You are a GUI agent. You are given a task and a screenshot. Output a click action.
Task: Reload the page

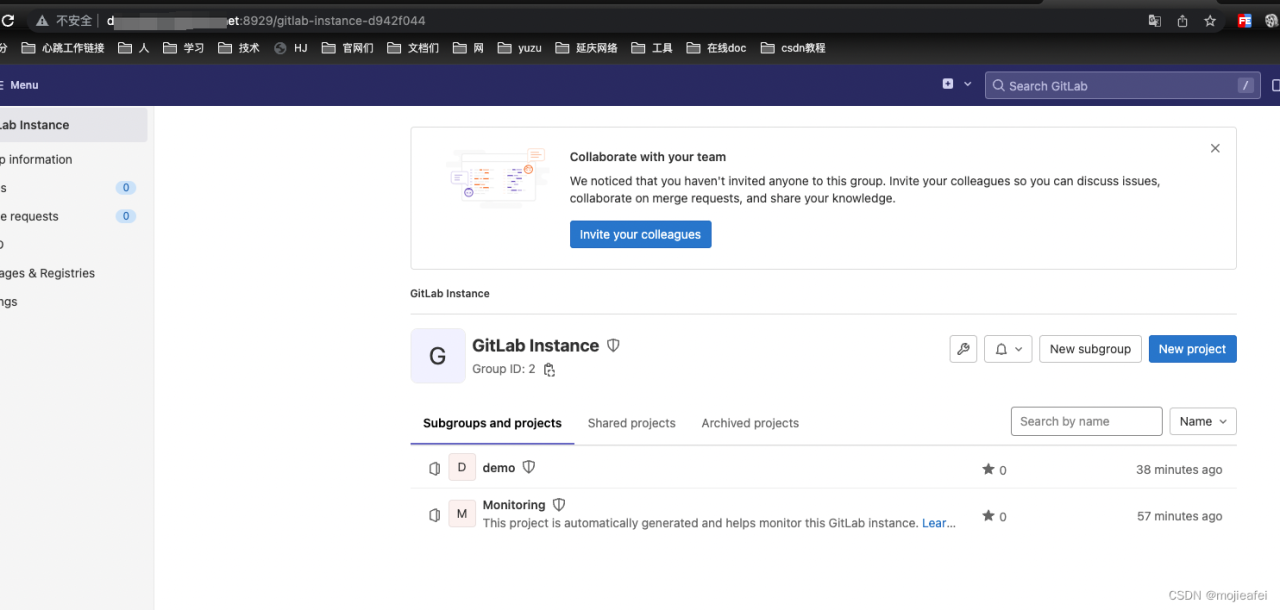[x=7, y=20]
